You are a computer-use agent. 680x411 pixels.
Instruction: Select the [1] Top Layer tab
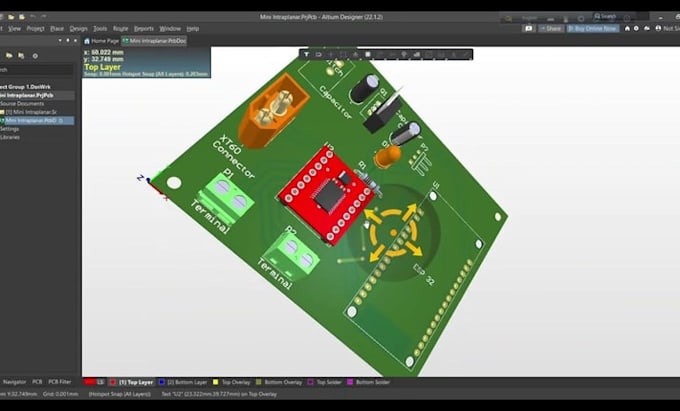click(x=132, y=382)
